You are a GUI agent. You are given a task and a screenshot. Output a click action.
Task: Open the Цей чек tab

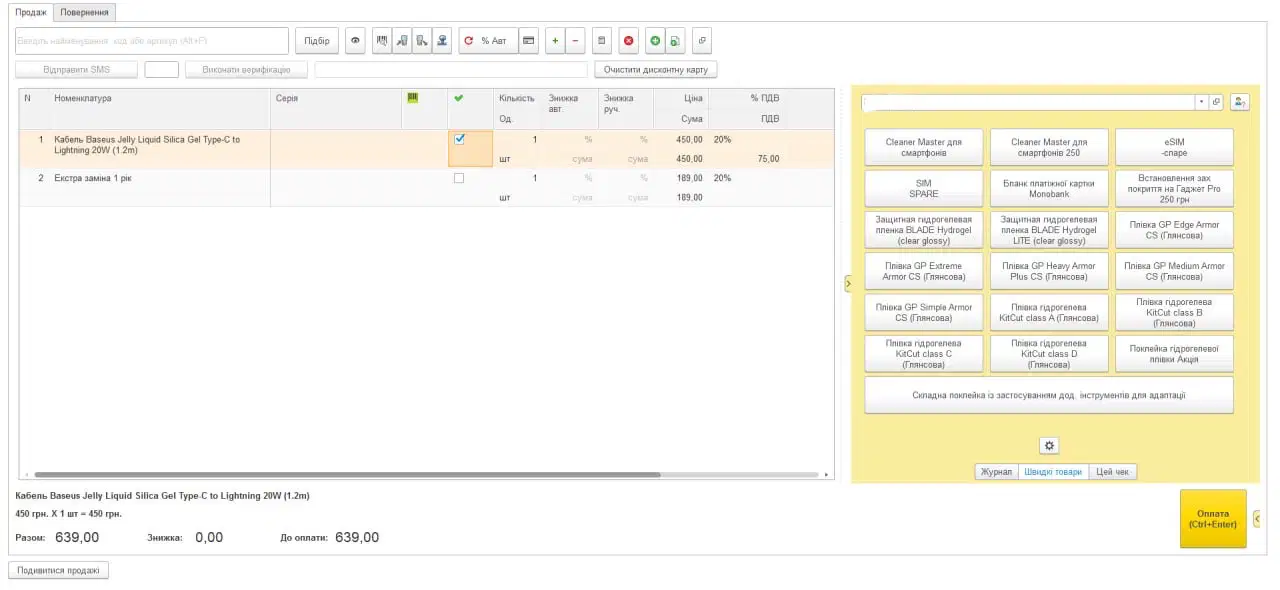tap(1114, 472)
